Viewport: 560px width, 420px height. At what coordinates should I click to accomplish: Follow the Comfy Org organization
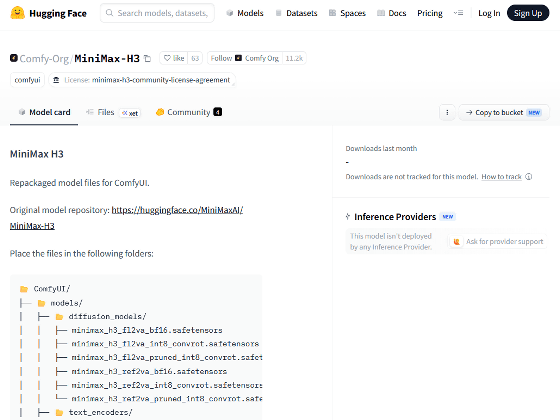coord(245,58)
